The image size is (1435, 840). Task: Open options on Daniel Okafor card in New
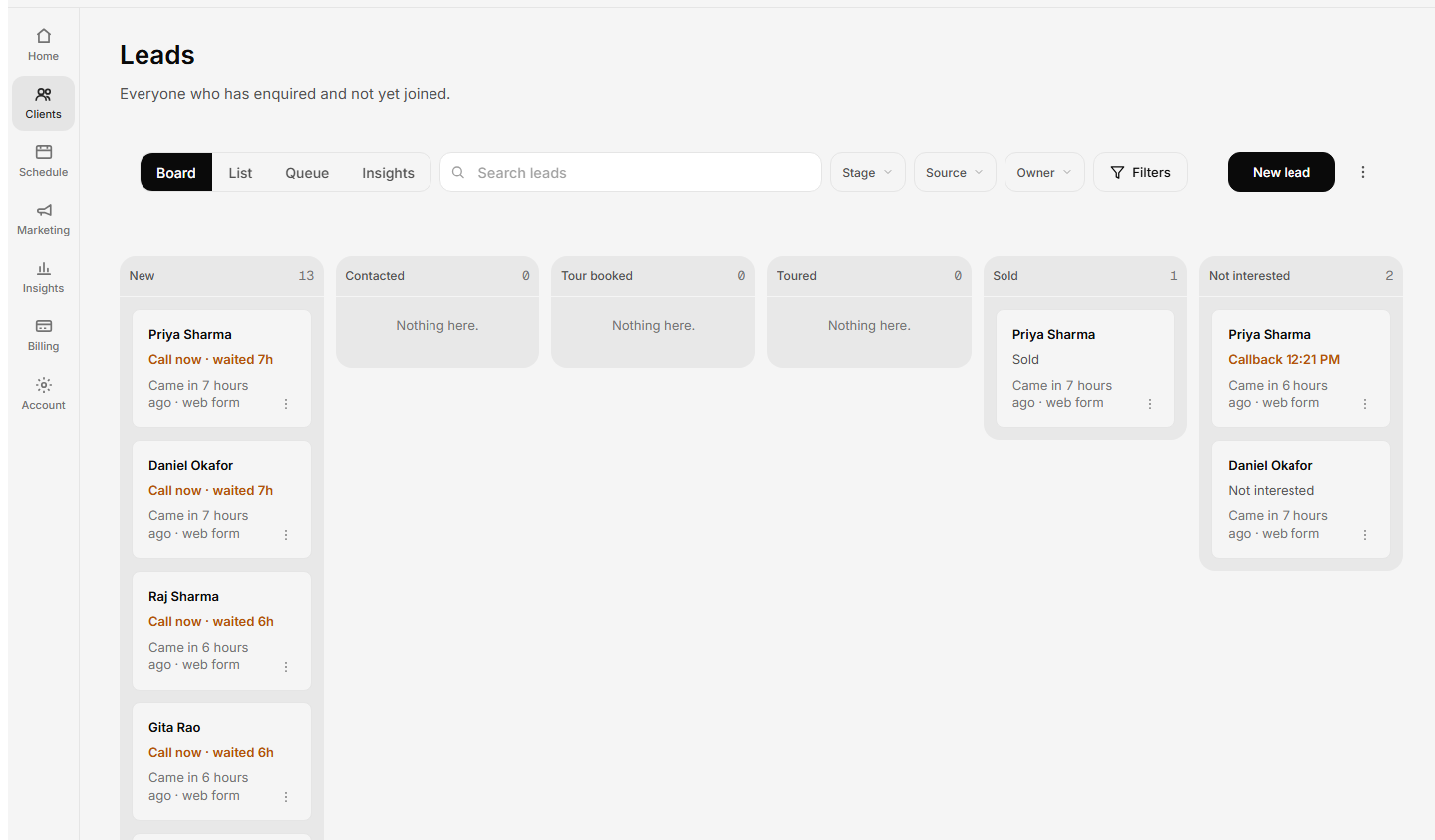286,535
